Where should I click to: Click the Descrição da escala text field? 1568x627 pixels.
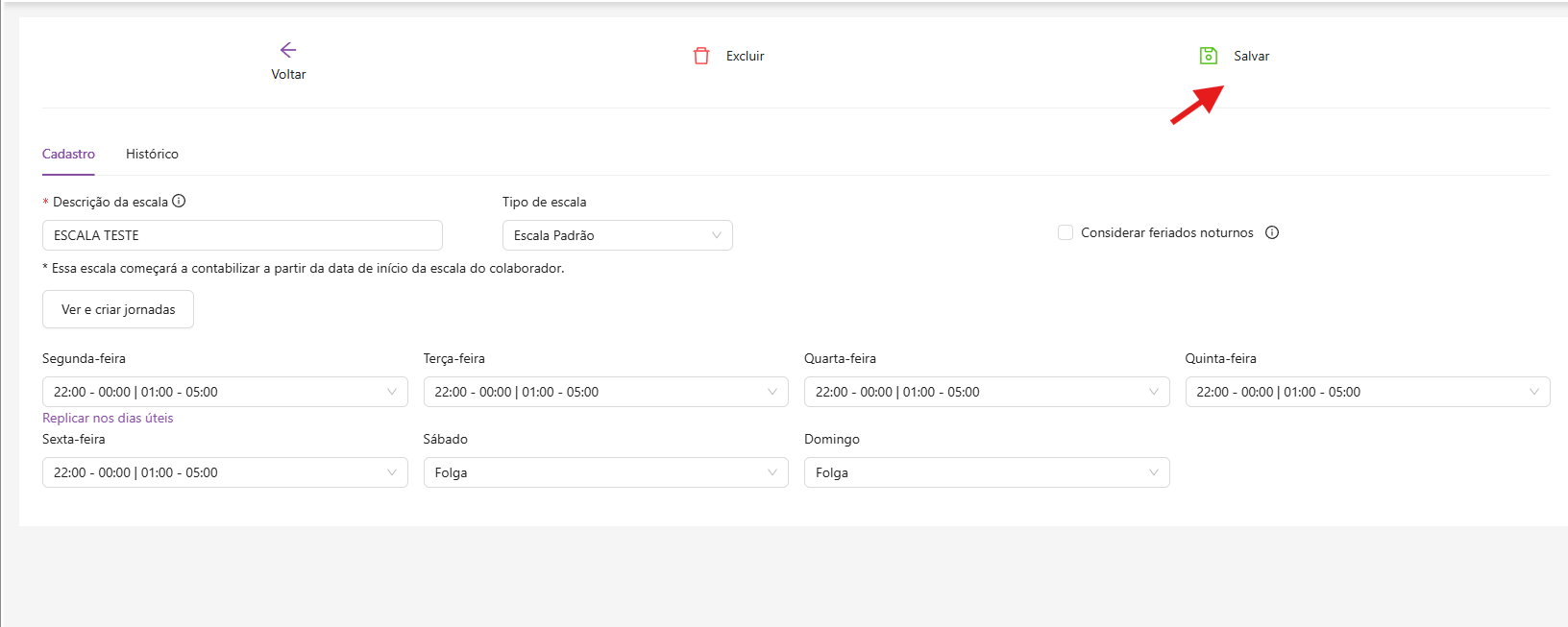tap(242, 235)
